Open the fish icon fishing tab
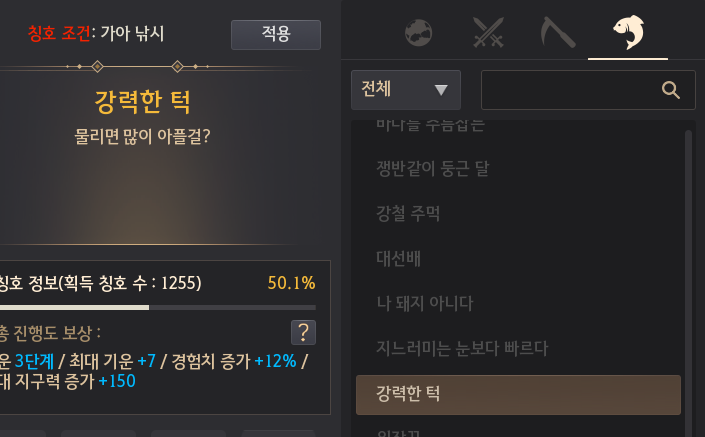 click(x=629, y=32)
